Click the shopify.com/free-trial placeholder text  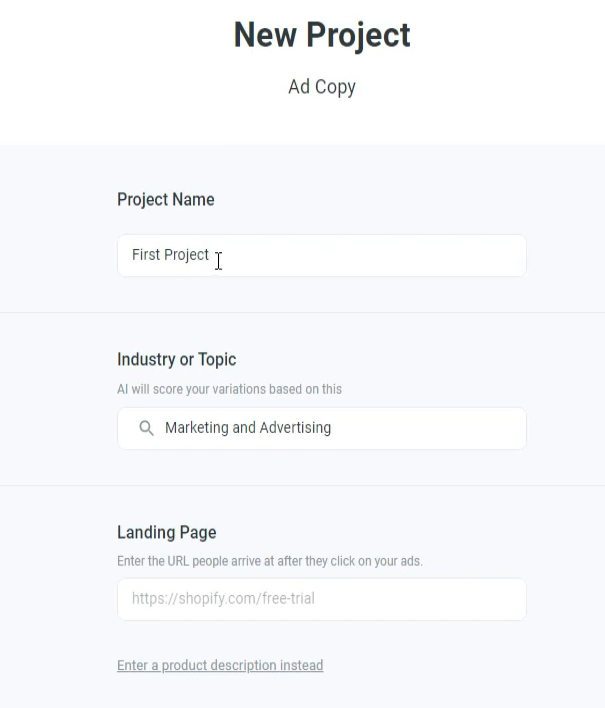(x=223, y=599)
